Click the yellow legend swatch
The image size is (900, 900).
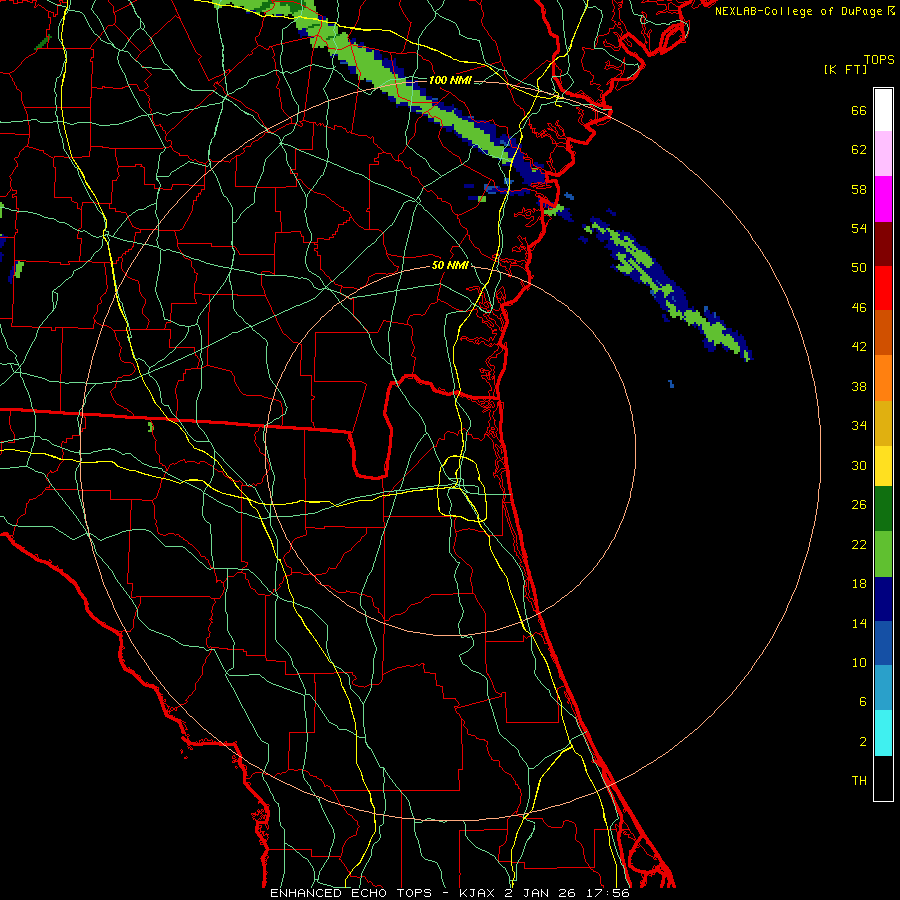[x=883, y=466]
